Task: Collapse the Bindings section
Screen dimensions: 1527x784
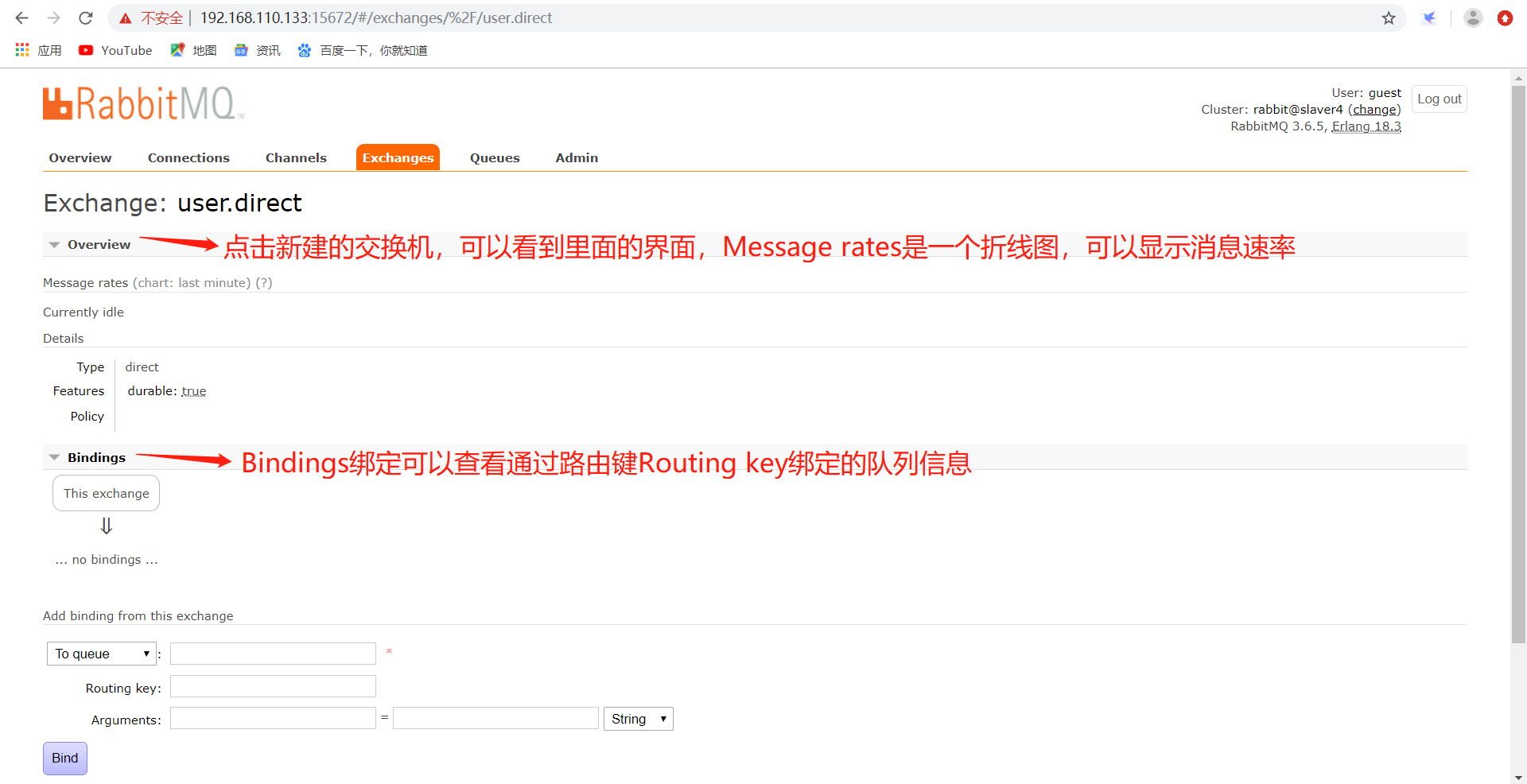Action: 53,457
